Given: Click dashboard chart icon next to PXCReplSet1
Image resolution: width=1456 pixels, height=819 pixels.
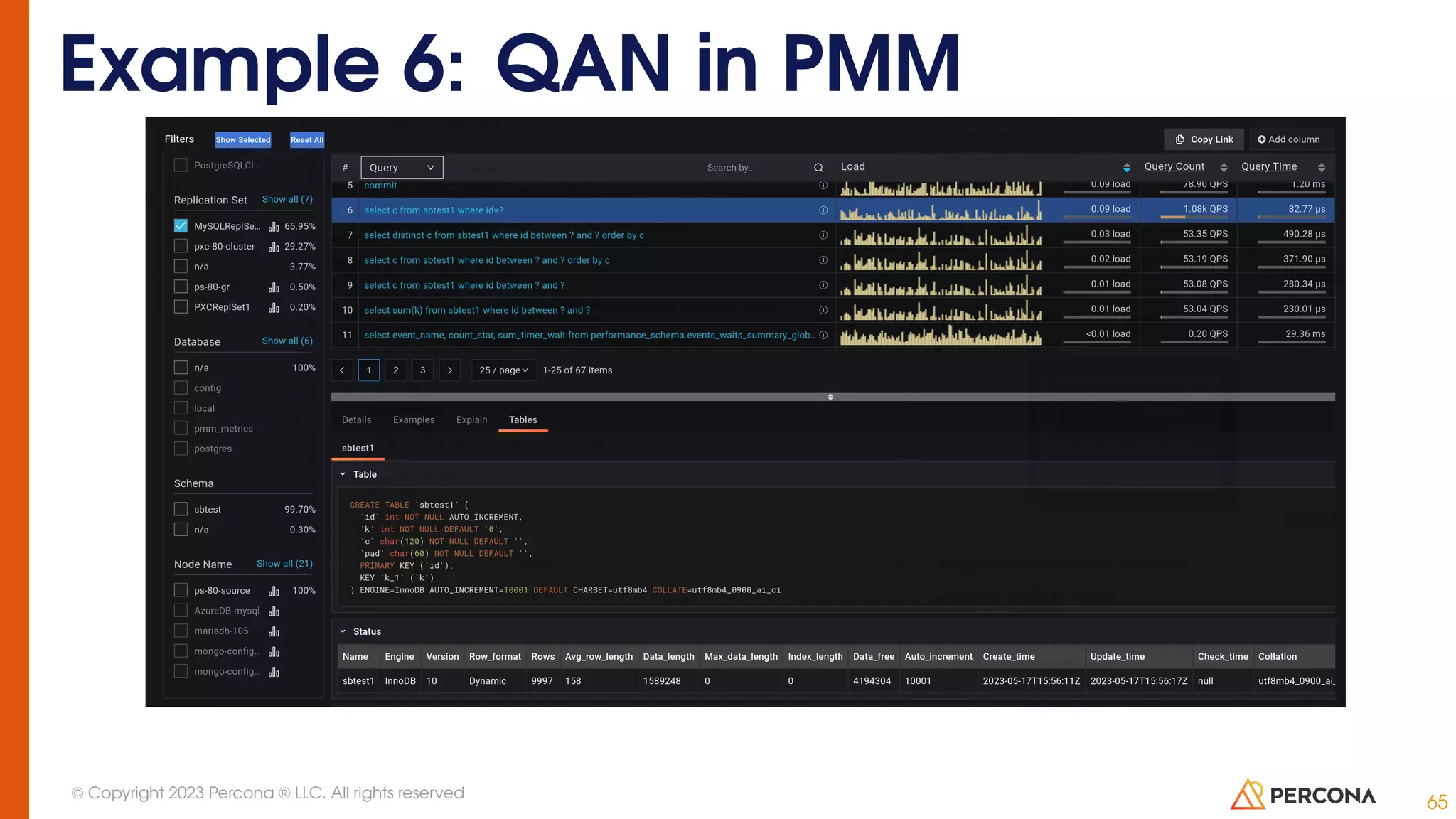Looking at the screenshot, I should point(274,308).
